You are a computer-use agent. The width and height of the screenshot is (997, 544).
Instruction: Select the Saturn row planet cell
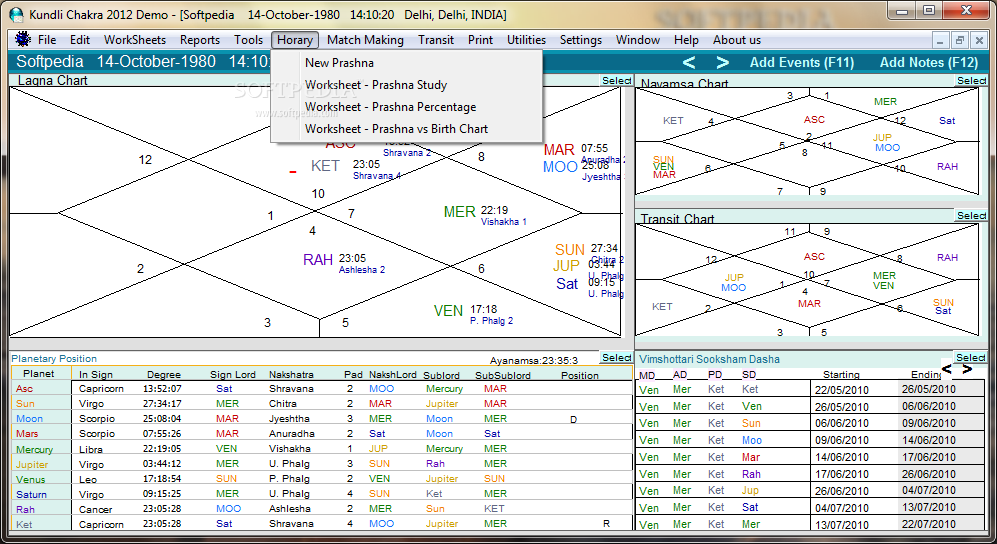tap(41, 494)
